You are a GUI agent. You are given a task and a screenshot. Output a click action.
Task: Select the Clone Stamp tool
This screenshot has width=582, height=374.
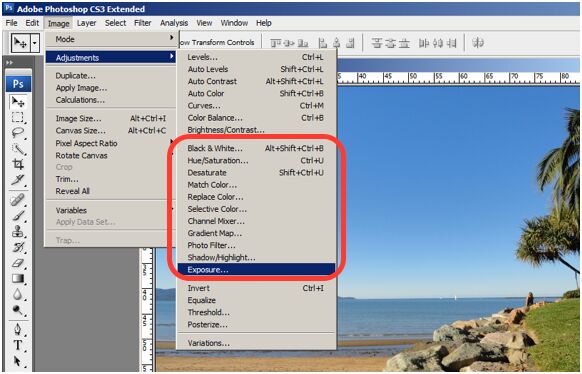pyautogui.click(x=18, y=231)
